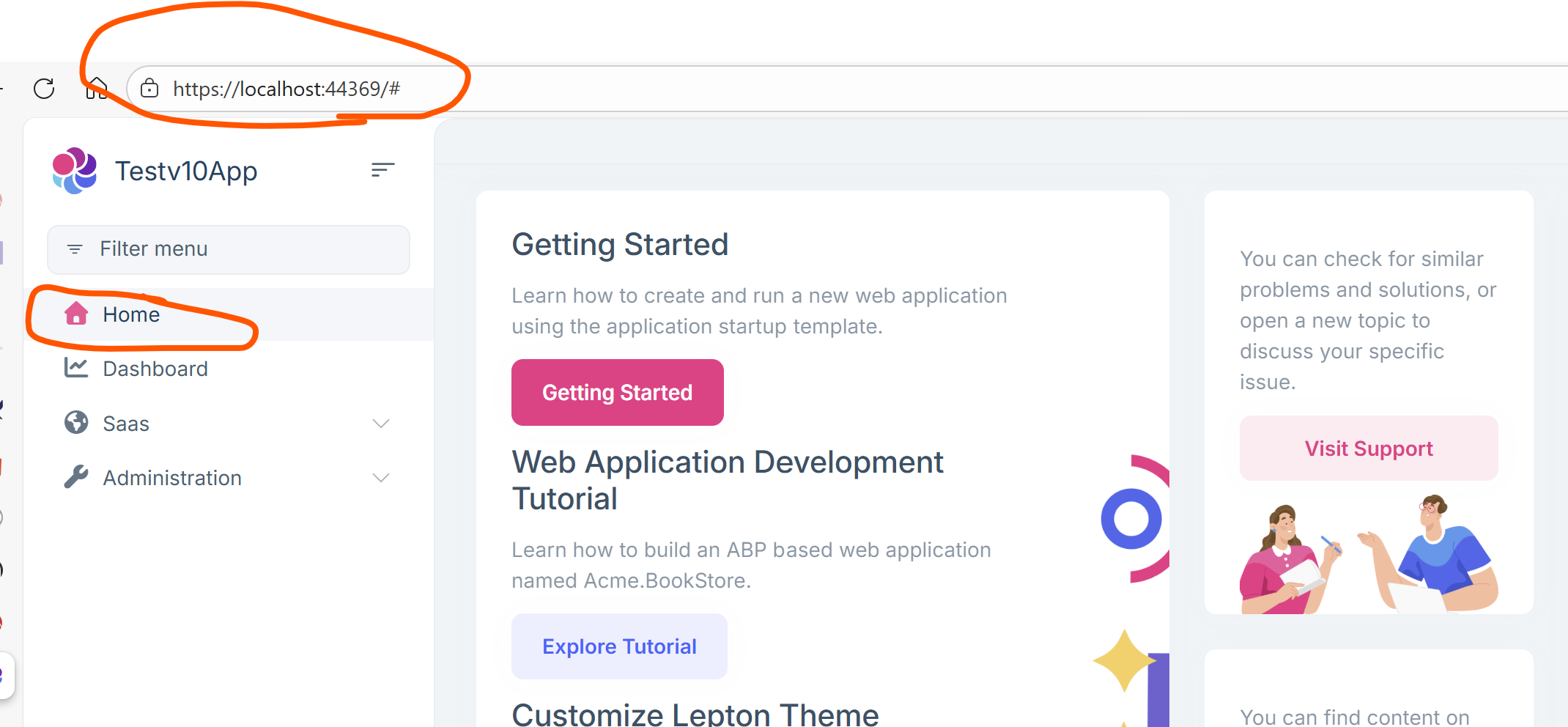Select the Home menu item
Image resolution: width=1568 pixels, height=727 pixels.
point(131,314)
